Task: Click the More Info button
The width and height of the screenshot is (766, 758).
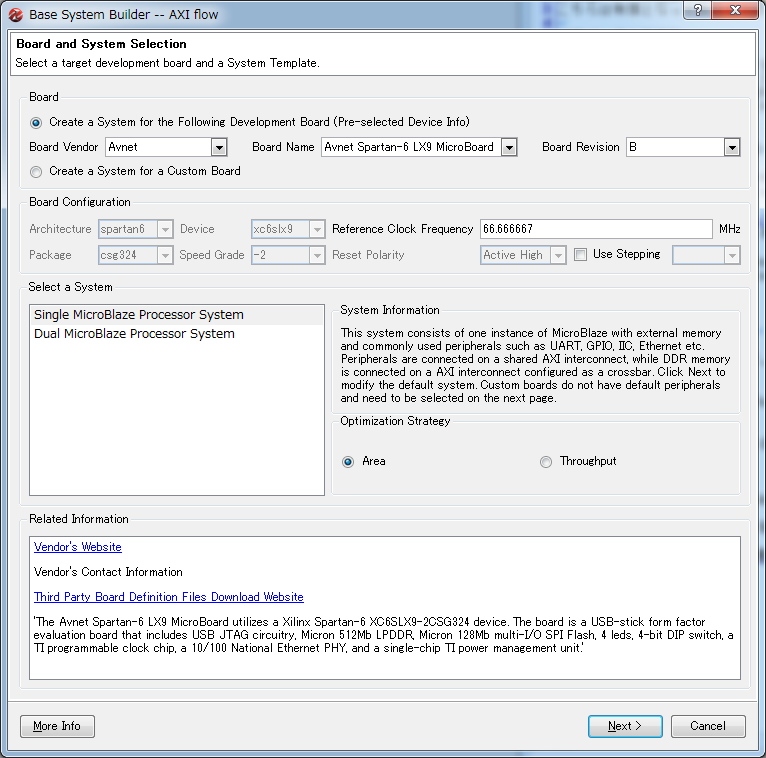Action: (57, 726)
